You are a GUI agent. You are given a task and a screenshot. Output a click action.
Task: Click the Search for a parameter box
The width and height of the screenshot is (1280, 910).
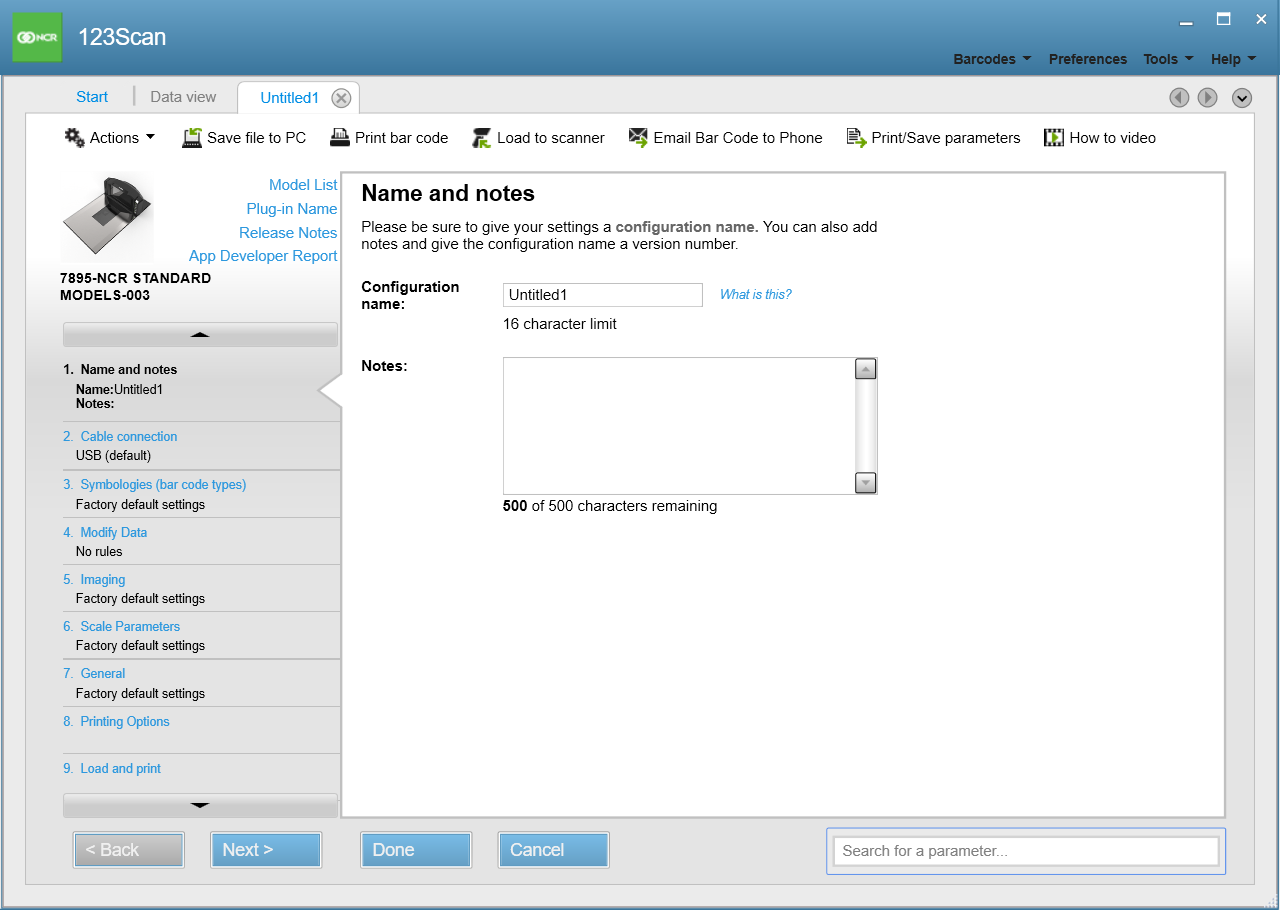point(1026,851)
